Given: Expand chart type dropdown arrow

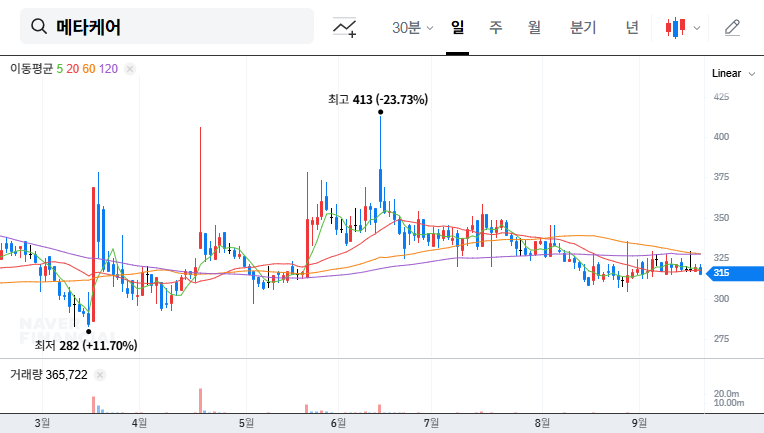Looking at the screenshot, I should tap(697, 28).
